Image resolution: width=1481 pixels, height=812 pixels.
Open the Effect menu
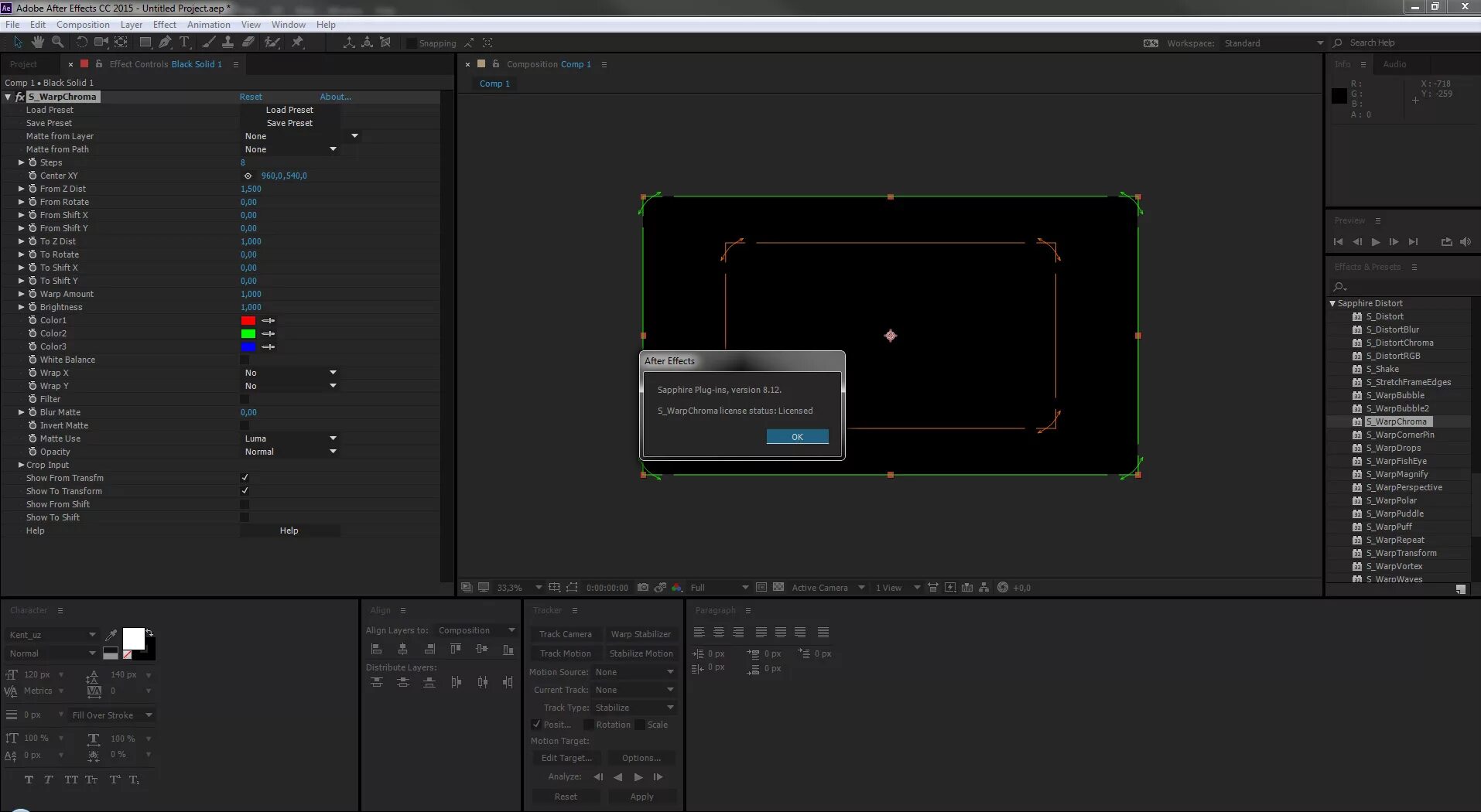pos(164,25)
